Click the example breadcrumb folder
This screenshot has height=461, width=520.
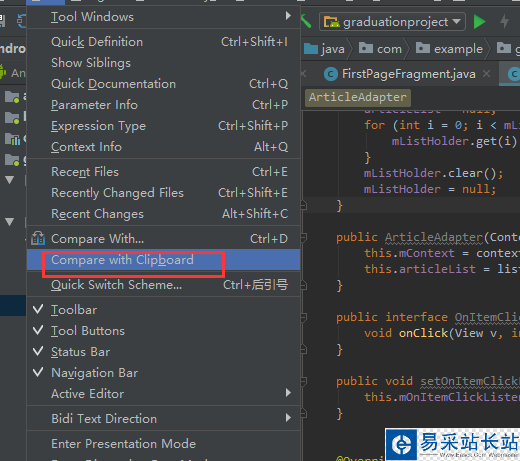[449, 49]
